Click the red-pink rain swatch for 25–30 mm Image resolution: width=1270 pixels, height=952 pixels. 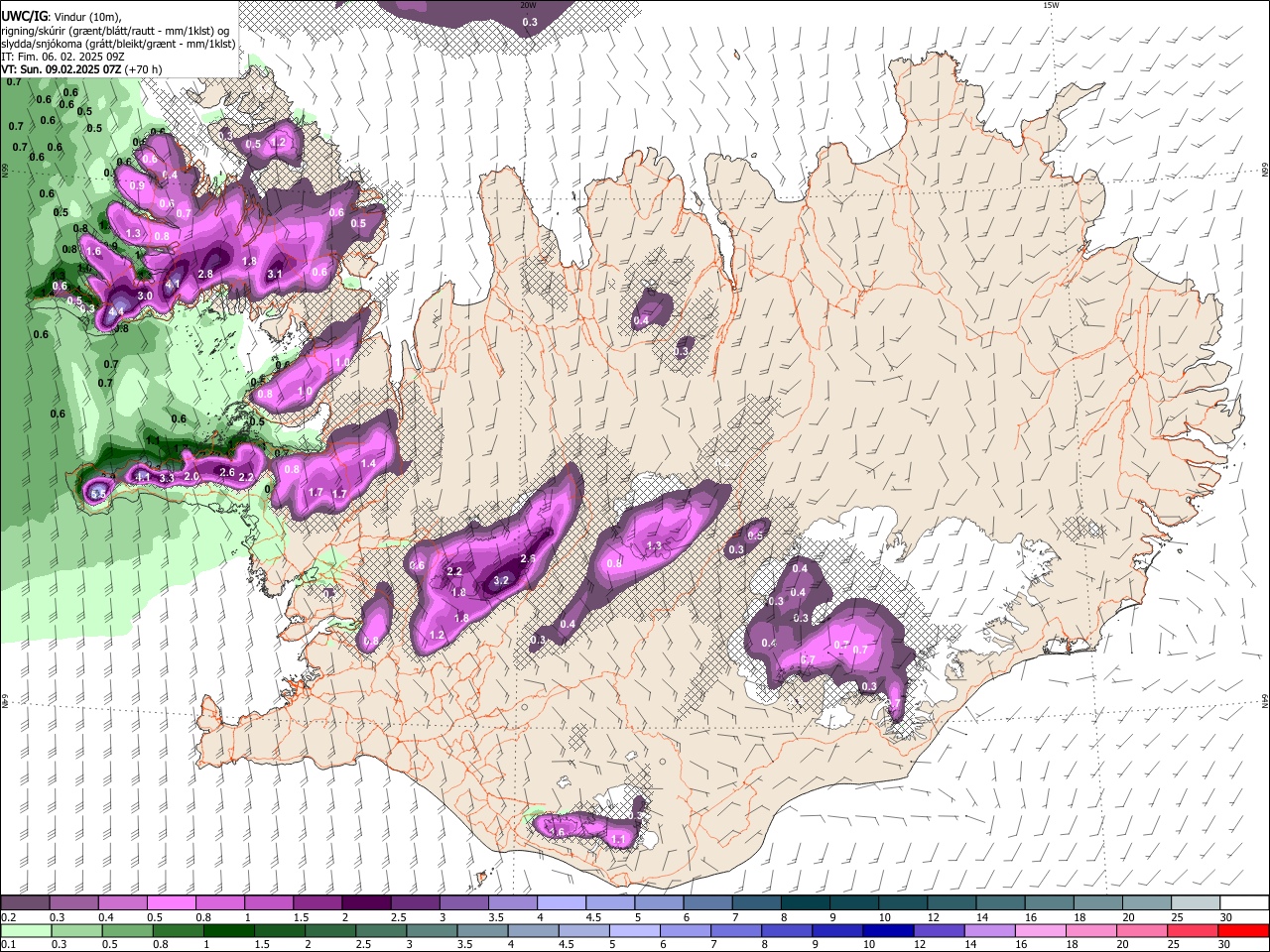(x=1194, y=930)
